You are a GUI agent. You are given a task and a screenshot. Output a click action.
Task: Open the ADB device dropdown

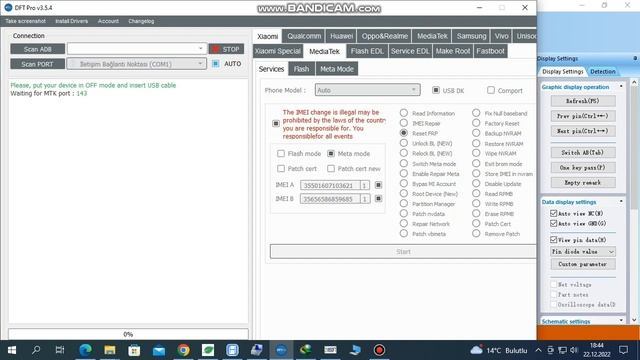[200, 49]
